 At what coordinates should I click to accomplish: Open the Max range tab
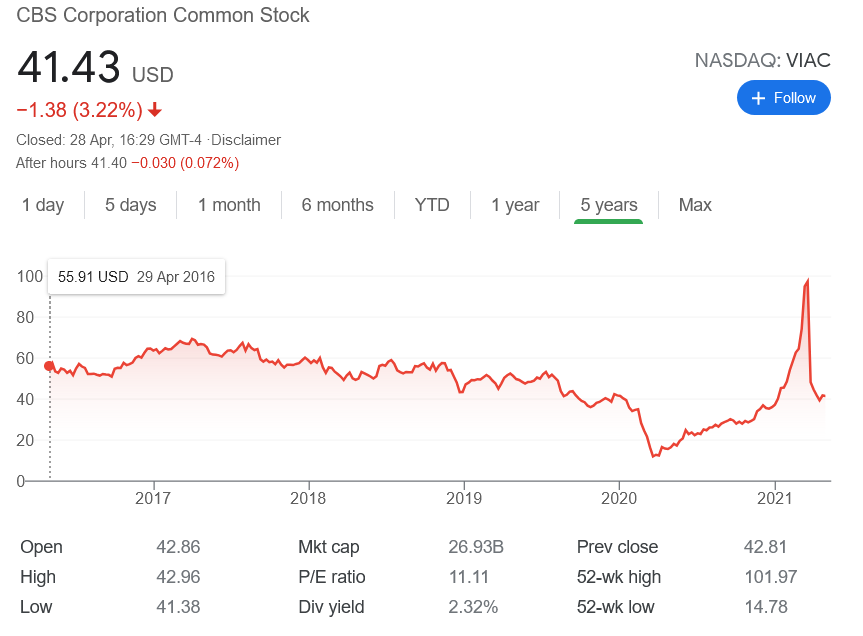coord(695,205)
